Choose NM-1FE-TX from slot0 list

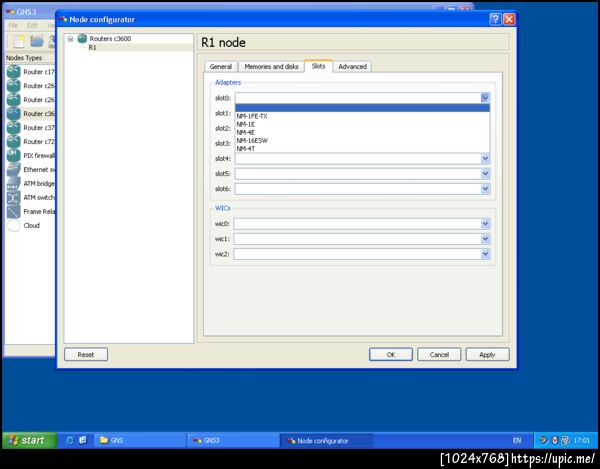(x=362, y=116)
